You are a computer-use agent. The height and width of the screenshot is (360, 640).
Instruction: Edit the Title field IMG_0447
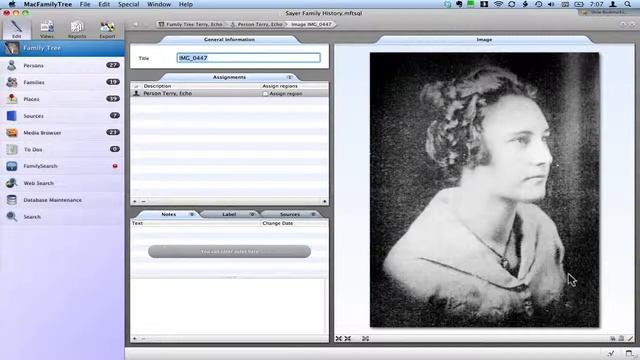tap(249, 58)
